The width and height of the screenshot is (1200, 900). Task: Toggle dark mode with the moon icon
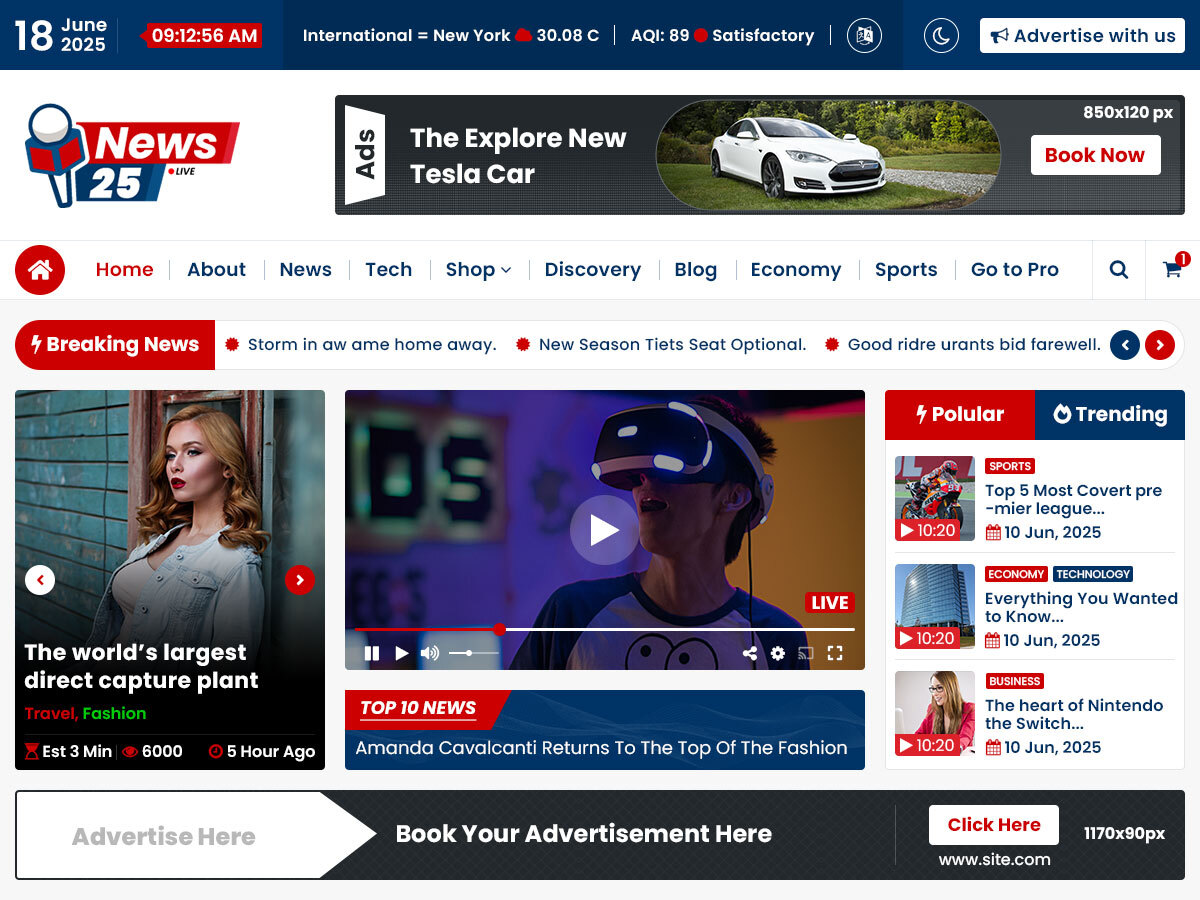click(941, 35)
